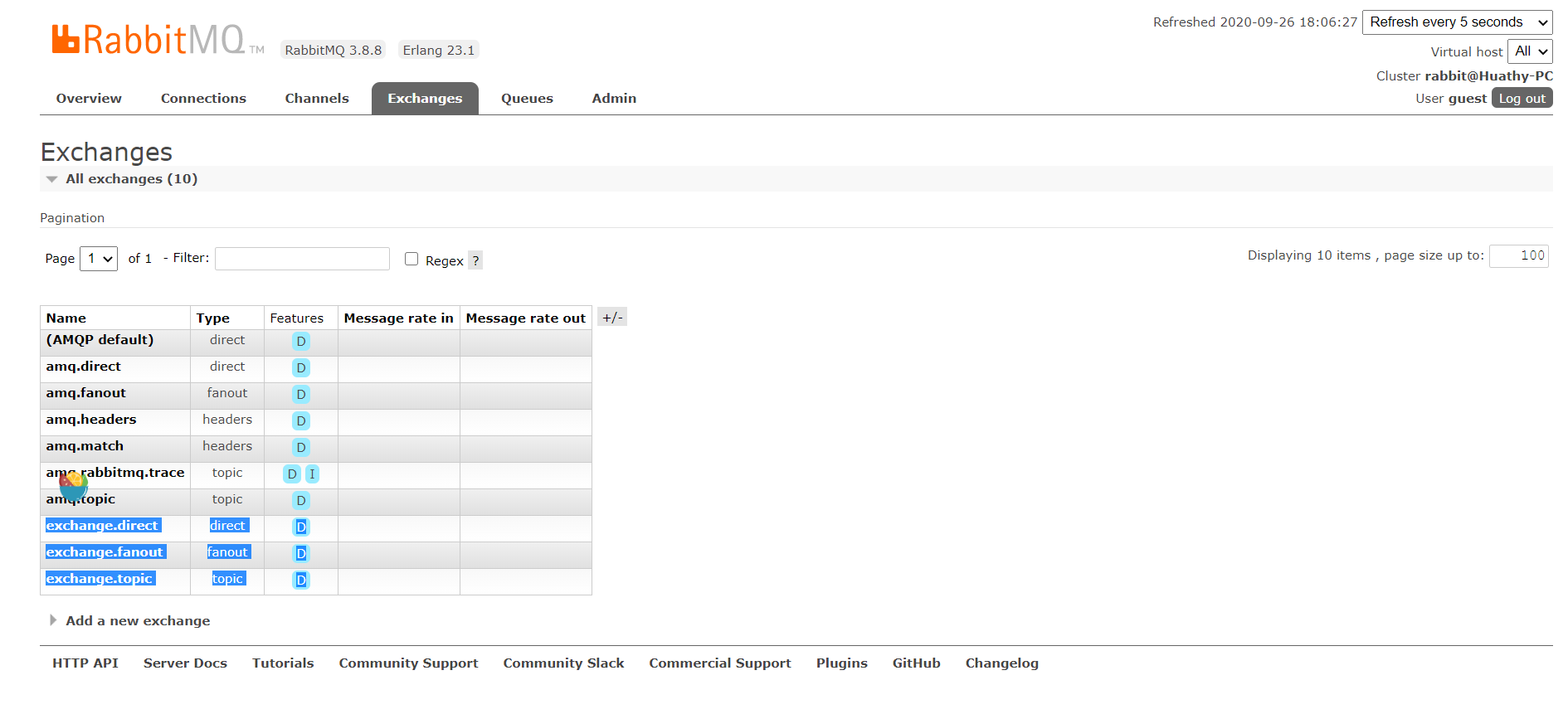Open the exchange.direct exchange
This screenshot has height=719, width=1568.
point(104,526)
